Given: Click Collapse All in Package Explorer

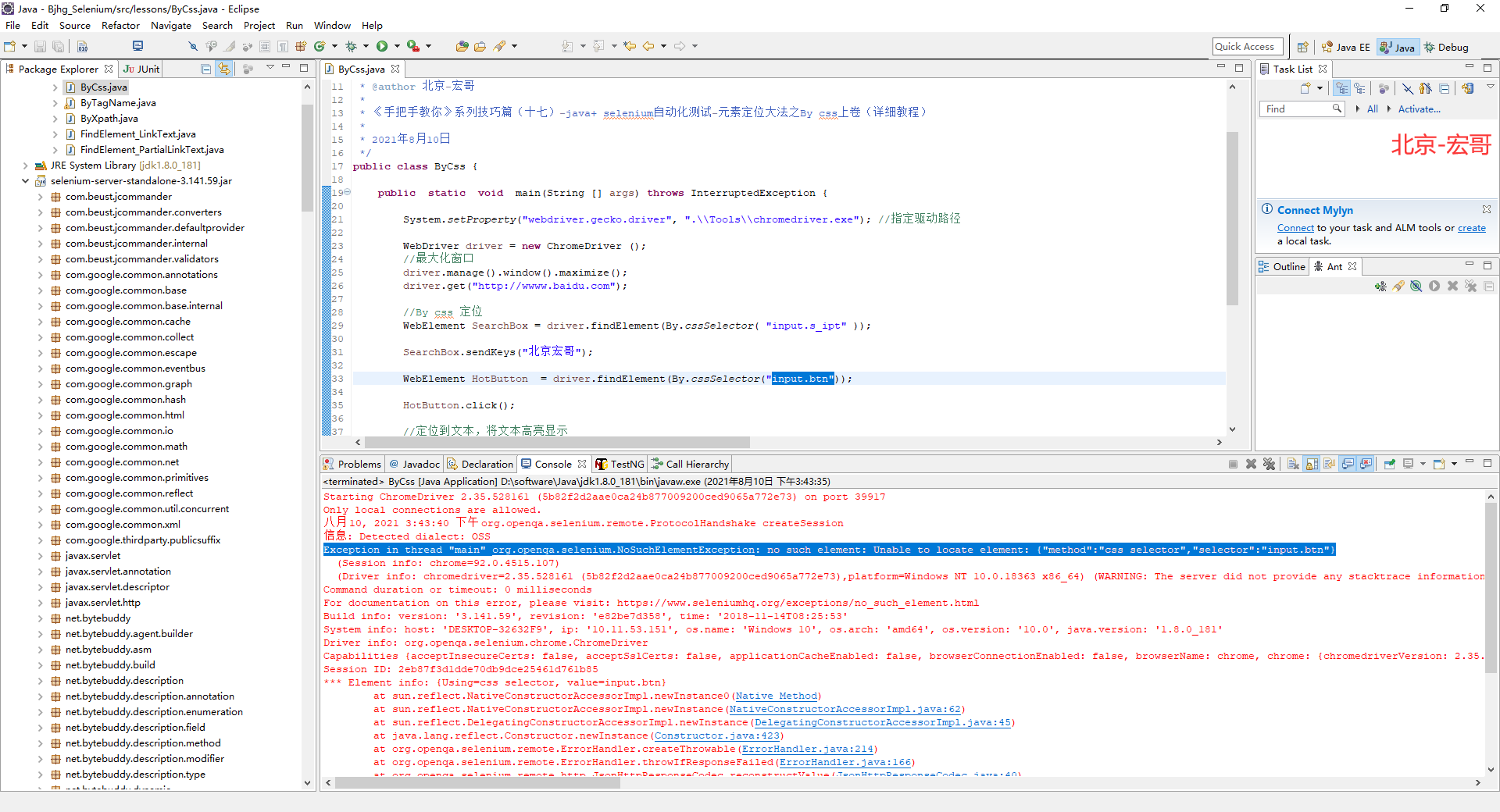Looking at the screenshot, I should (206, 69).
